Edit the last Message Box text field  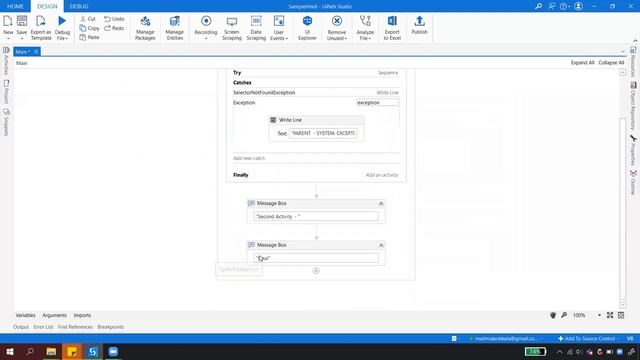pos(316,258)
